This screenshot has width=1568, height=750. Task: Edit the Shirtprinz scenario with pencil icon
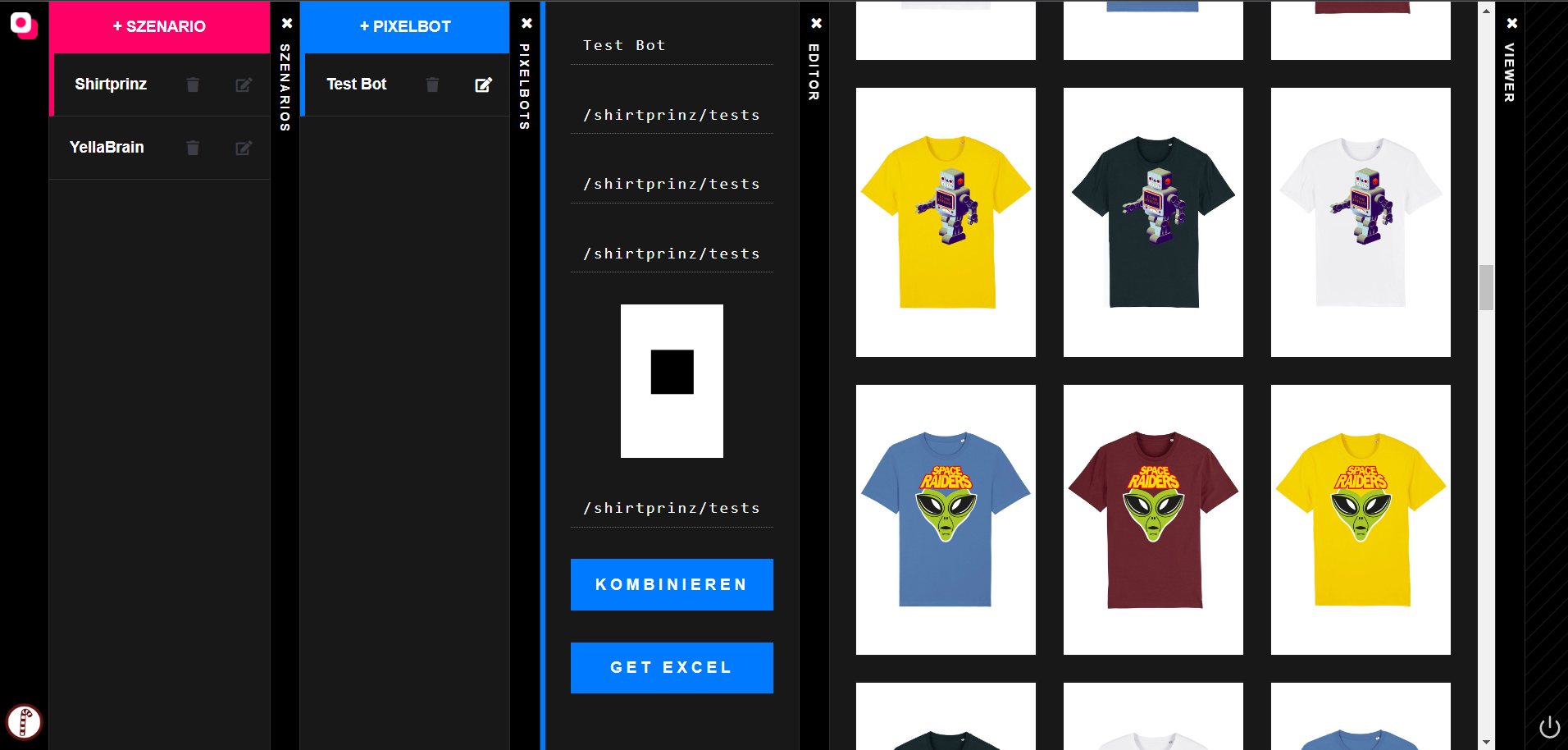click(244, 85)
